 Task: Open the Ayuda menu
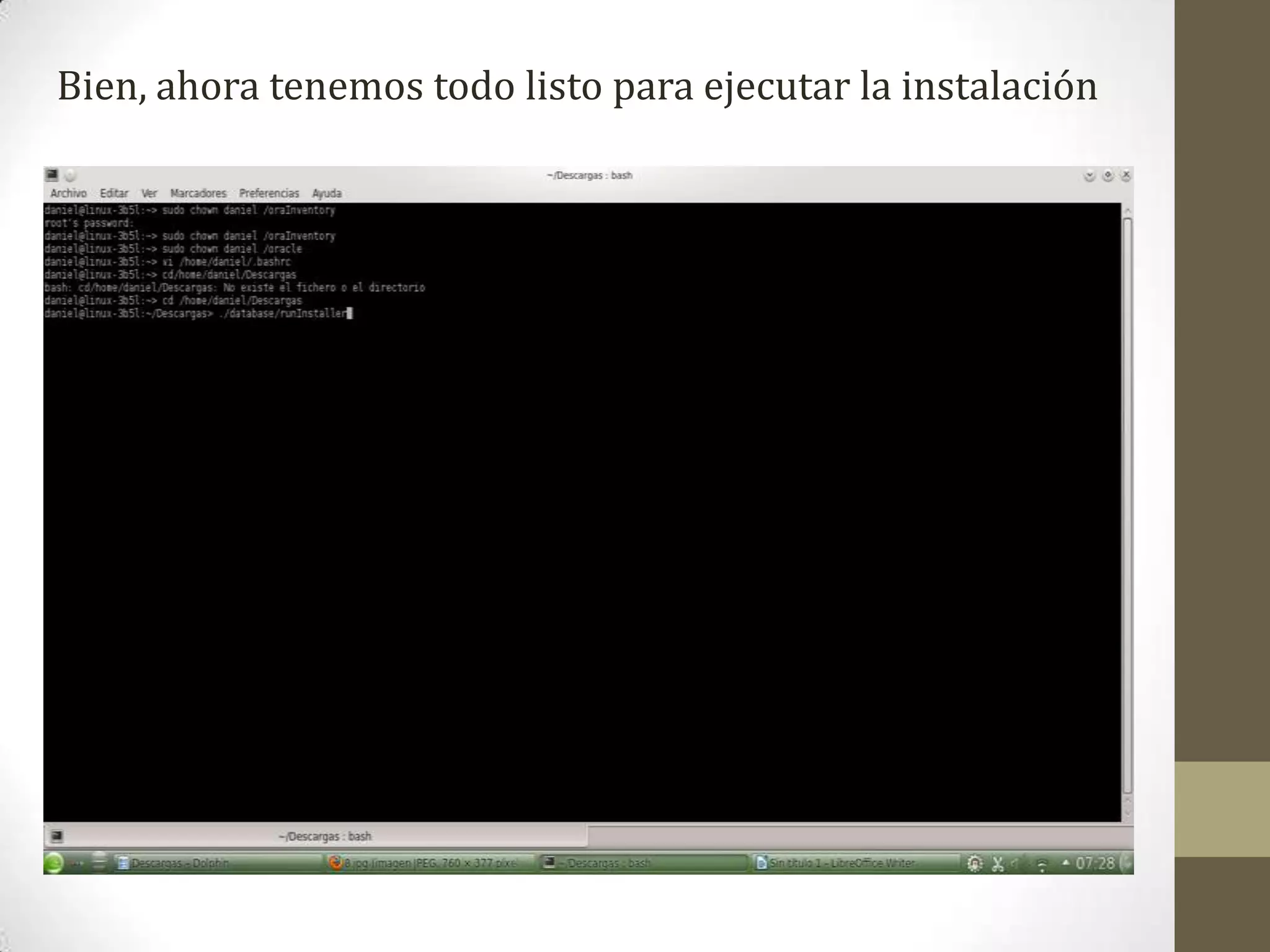coord(327,193)
